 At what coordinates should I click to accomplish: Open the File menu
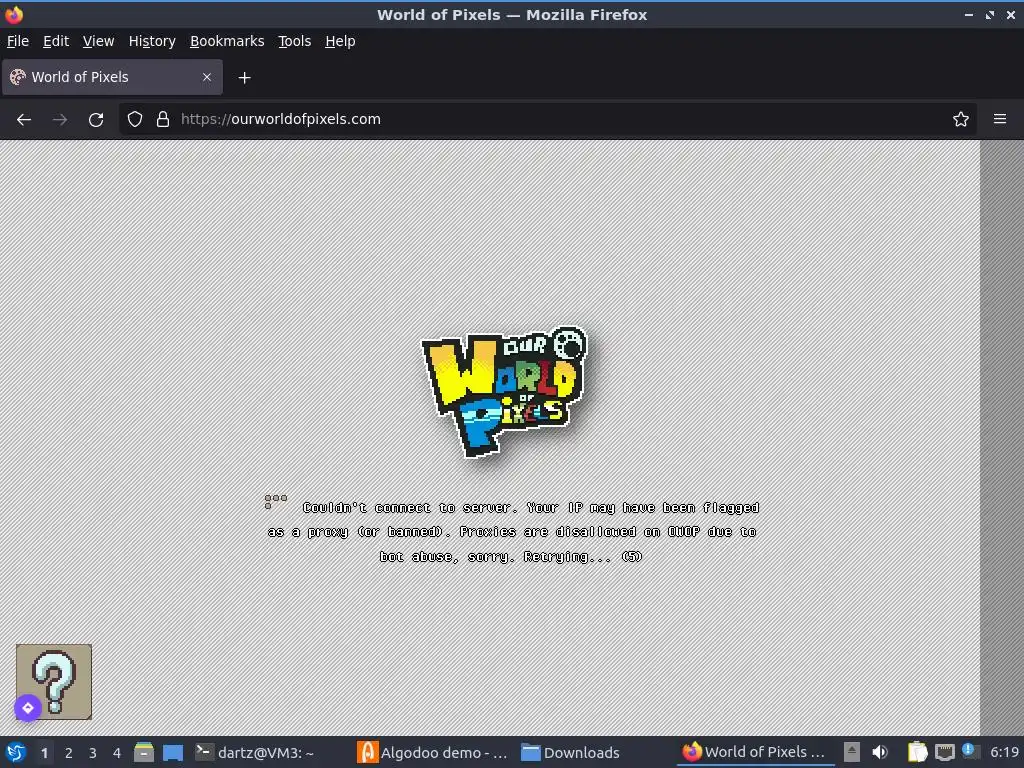point(18,41)
